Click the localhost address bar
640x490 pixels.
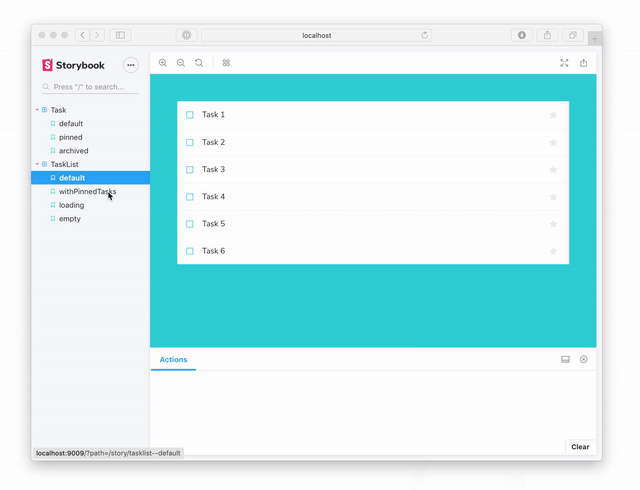(316, 35)
